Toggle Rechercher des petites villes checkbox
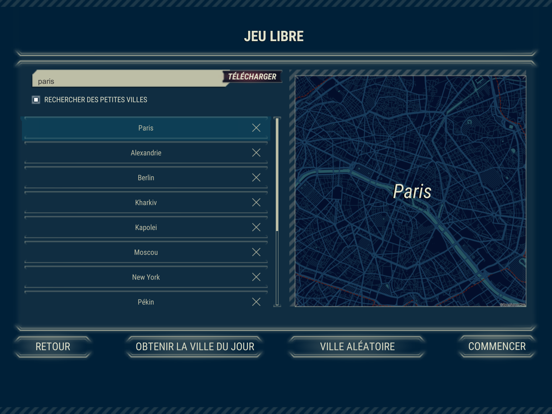552x414 pixels. pyautogui.click(x=36, y=100)
